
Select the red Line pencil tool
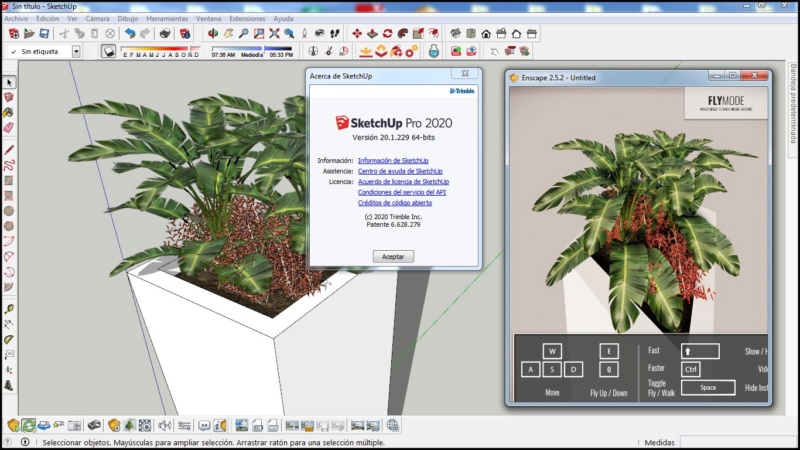9,150
